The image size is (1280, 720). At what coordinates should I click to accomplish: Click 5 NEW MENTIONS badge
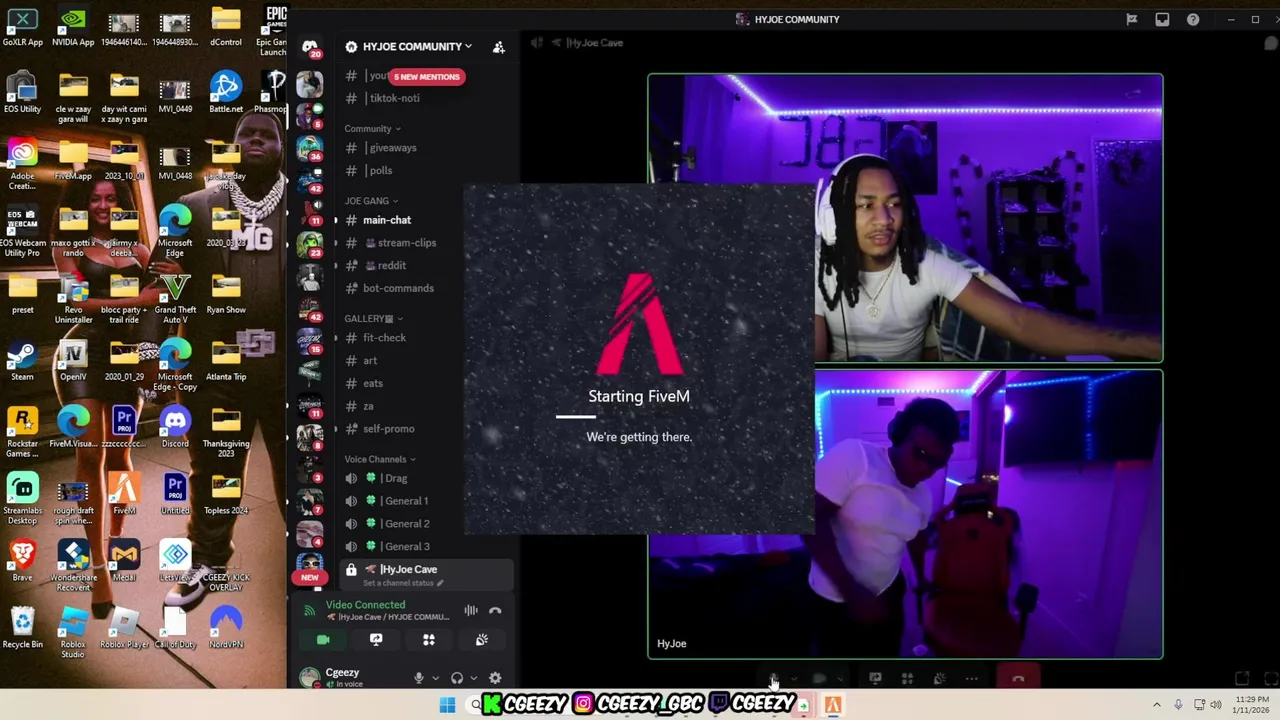pos(427,77)
